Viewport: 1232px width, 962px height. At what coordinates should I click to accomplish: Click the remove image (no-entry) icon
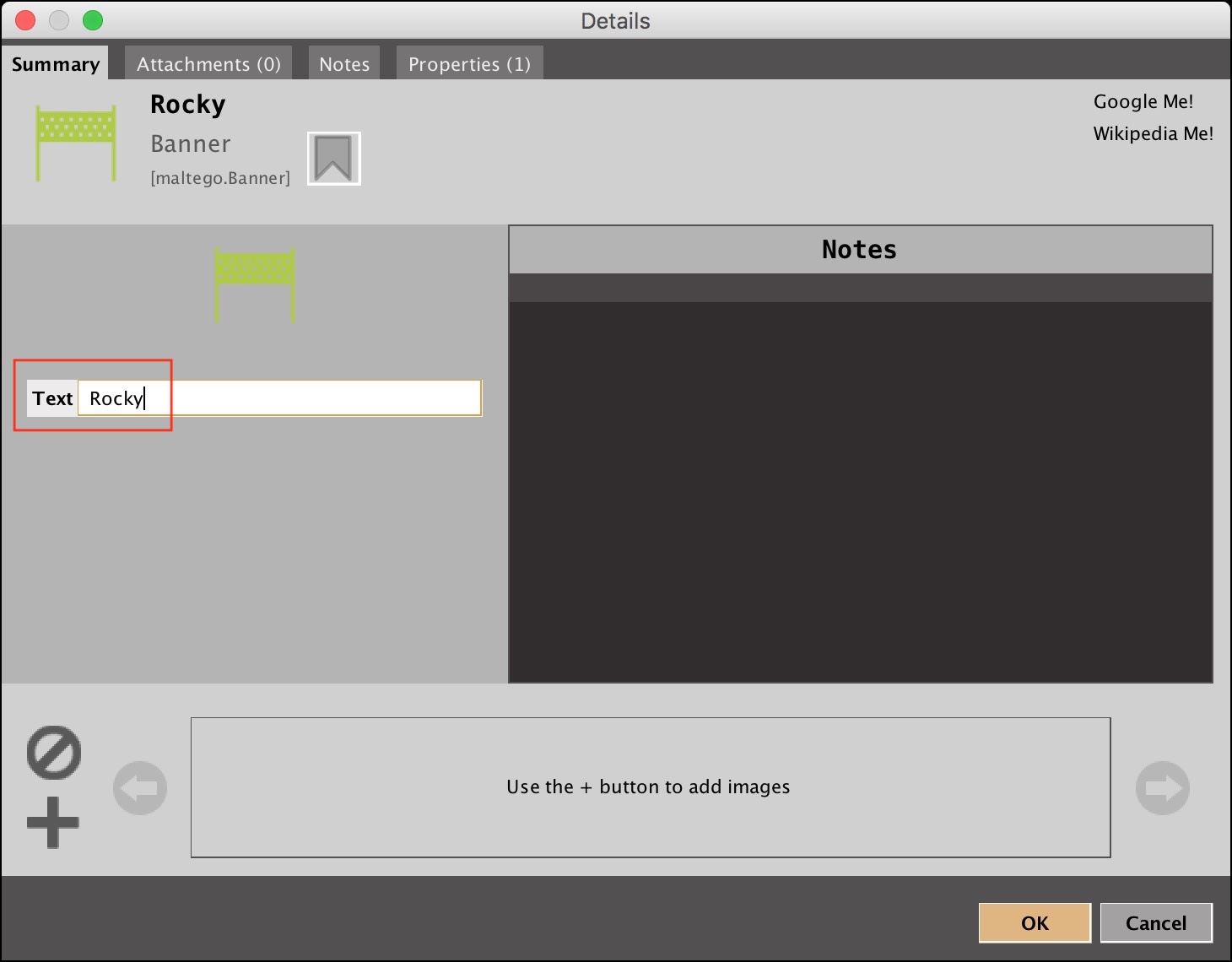(54, 752)
